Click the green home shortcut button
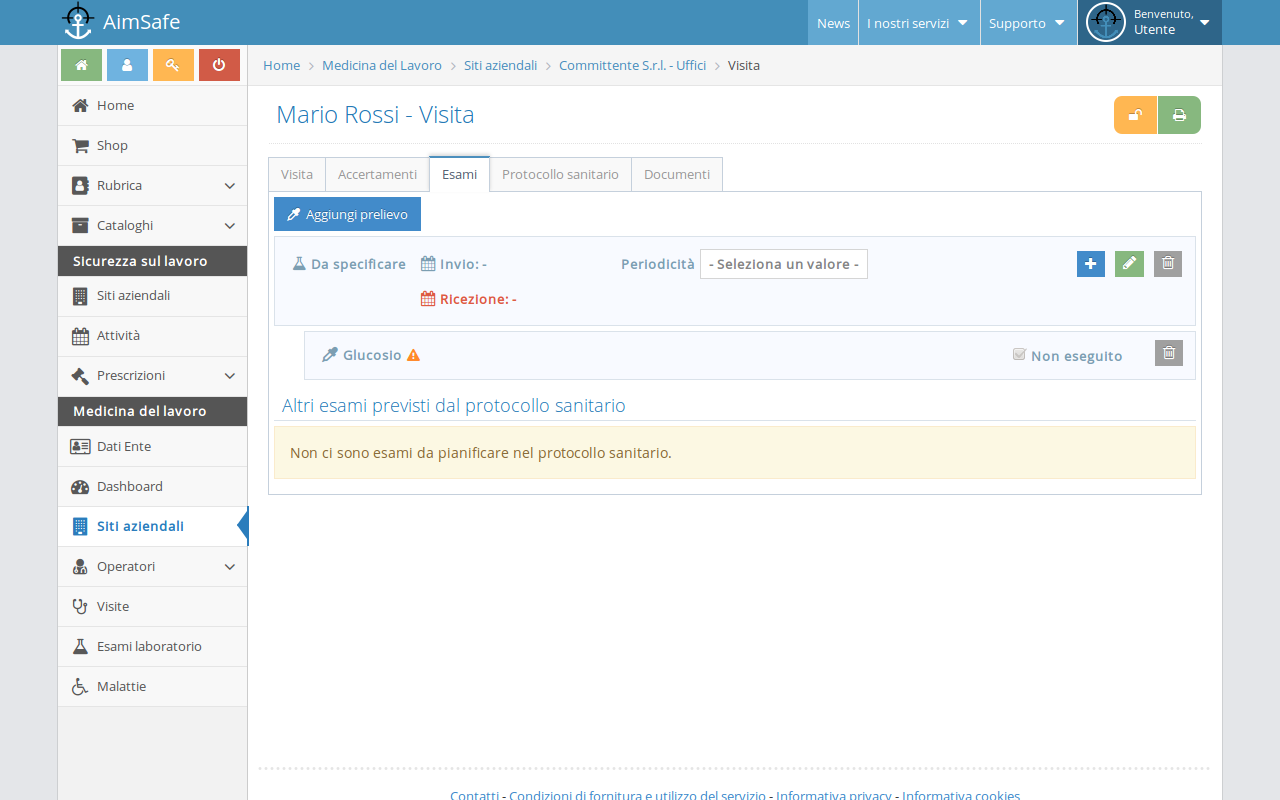 (x=81, y=65)
